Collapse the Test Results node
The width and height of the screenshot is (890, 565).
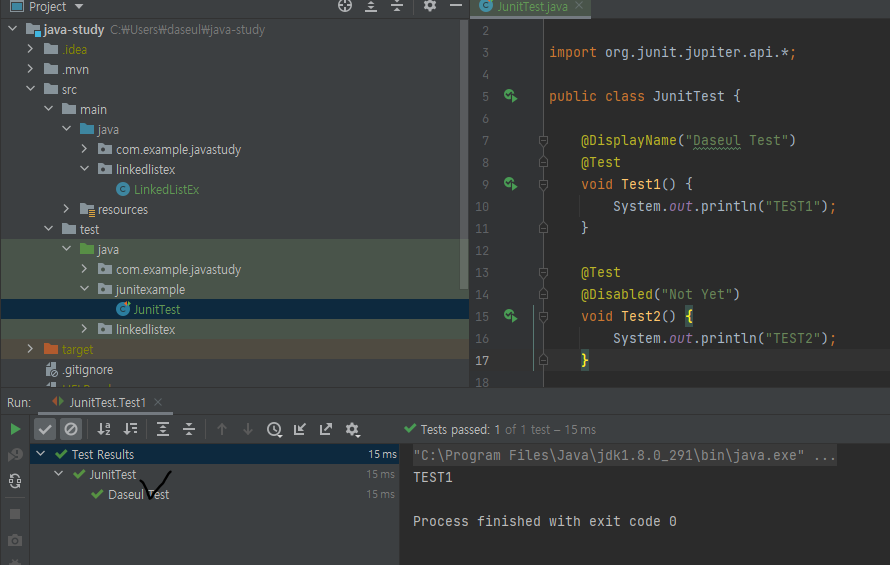coord(40,454)
